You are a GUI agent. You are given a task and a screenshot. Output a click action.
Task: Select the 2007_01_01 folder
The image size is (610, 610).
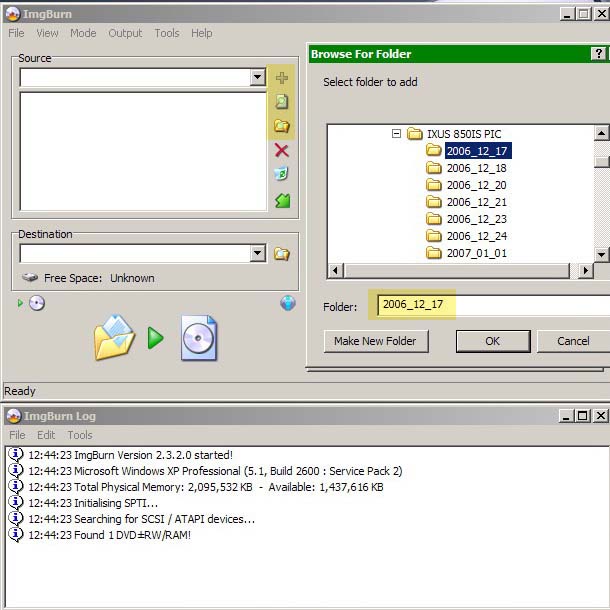[x=477, y=253]
